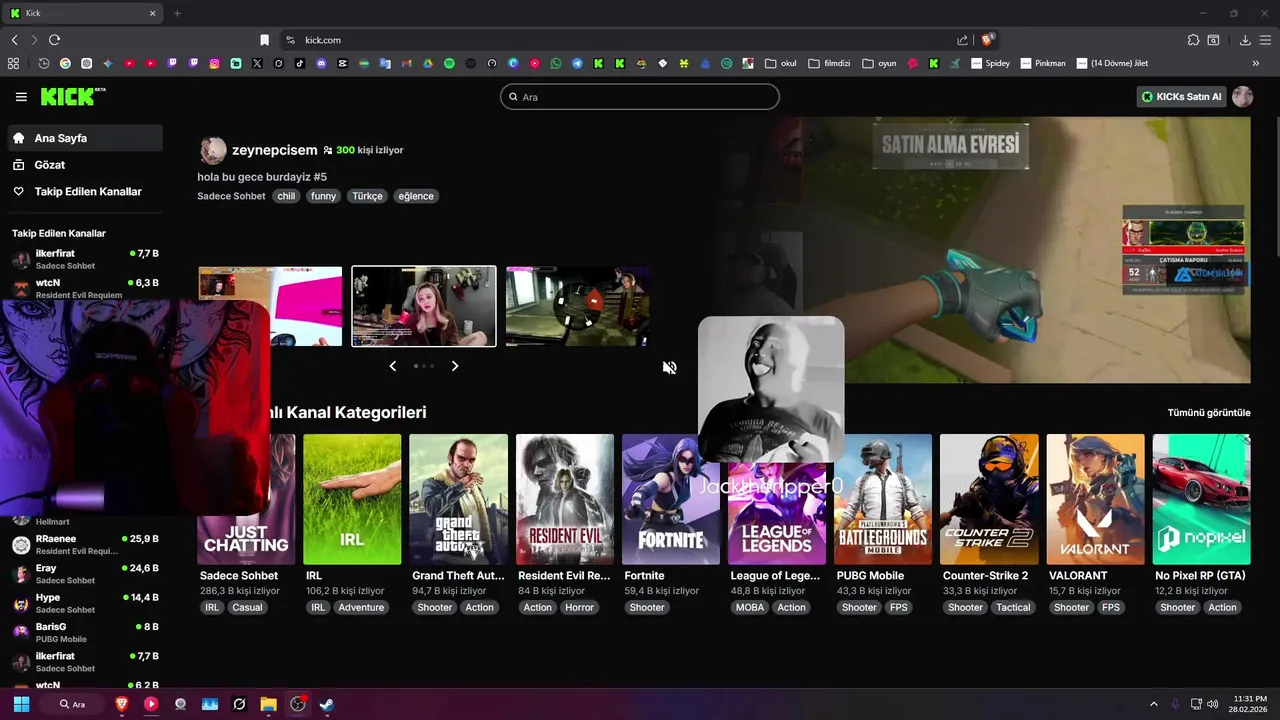
Task: Open the Grand Theft Auto category card
Action: point(458,499)
